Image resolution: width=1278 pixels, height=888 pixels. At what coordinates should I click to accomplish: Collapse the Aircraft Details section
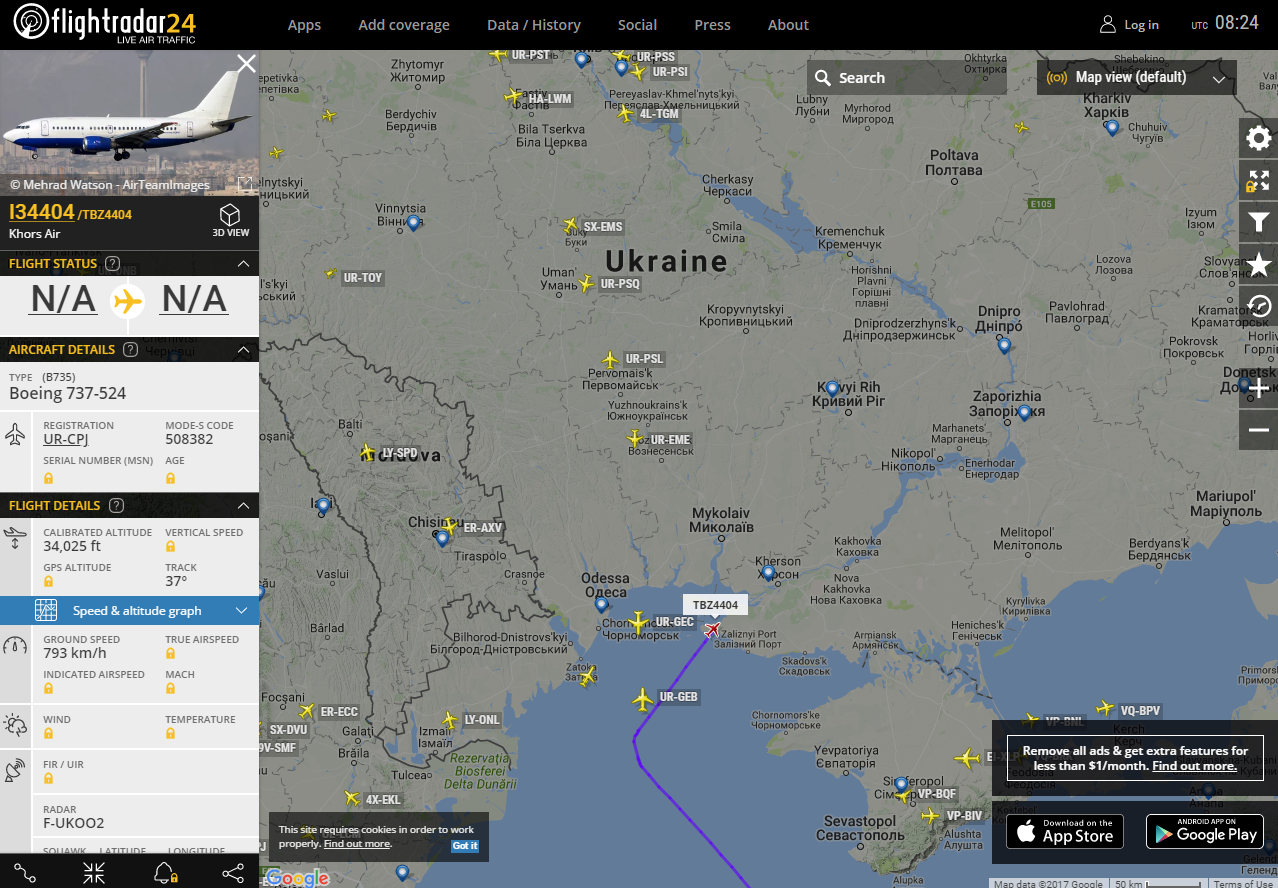point(243,350)
